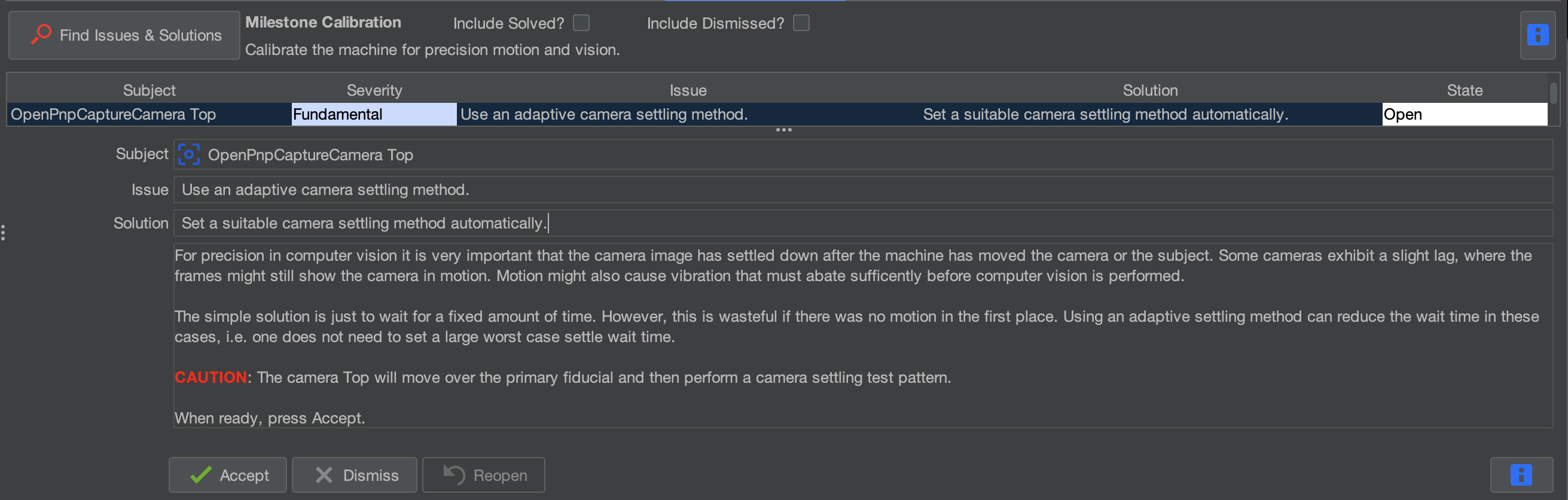Image resolution: width=1568 pixels, height=500 pixels.
Task: Select the OpenPnpCaptureCamera Top table row
Action: pos(777,114)
